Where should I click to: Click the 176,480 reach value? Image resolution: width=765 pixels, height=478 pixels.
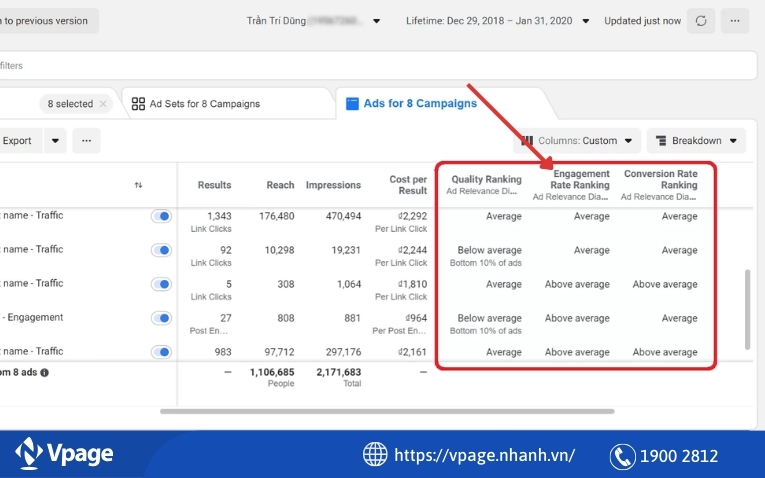[x=277, y=216]
